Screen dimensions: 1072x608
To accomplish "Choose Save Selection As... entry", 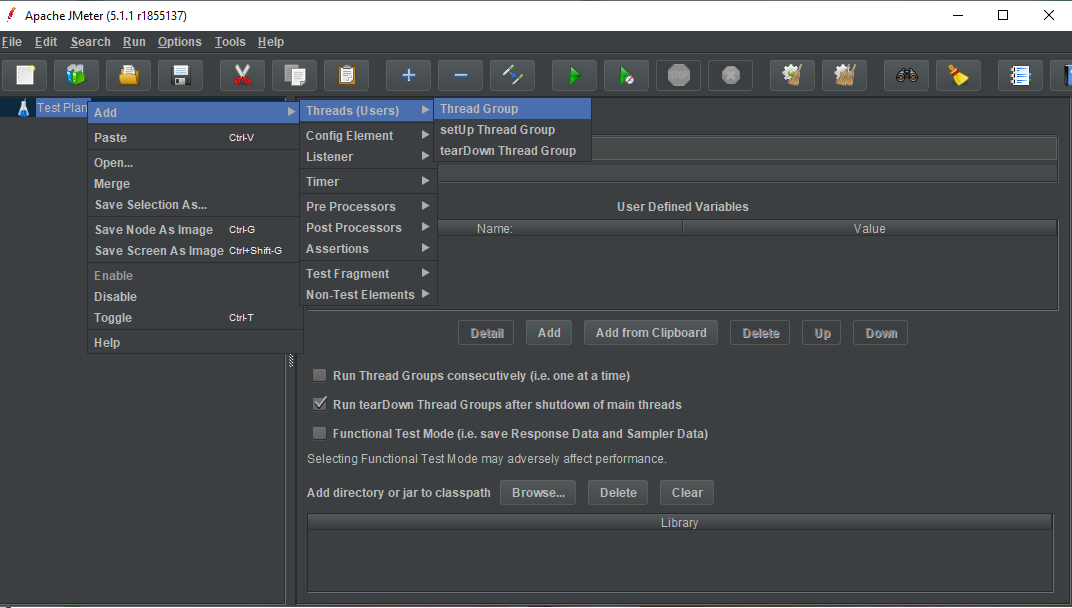I will click(x=194, y=204).
